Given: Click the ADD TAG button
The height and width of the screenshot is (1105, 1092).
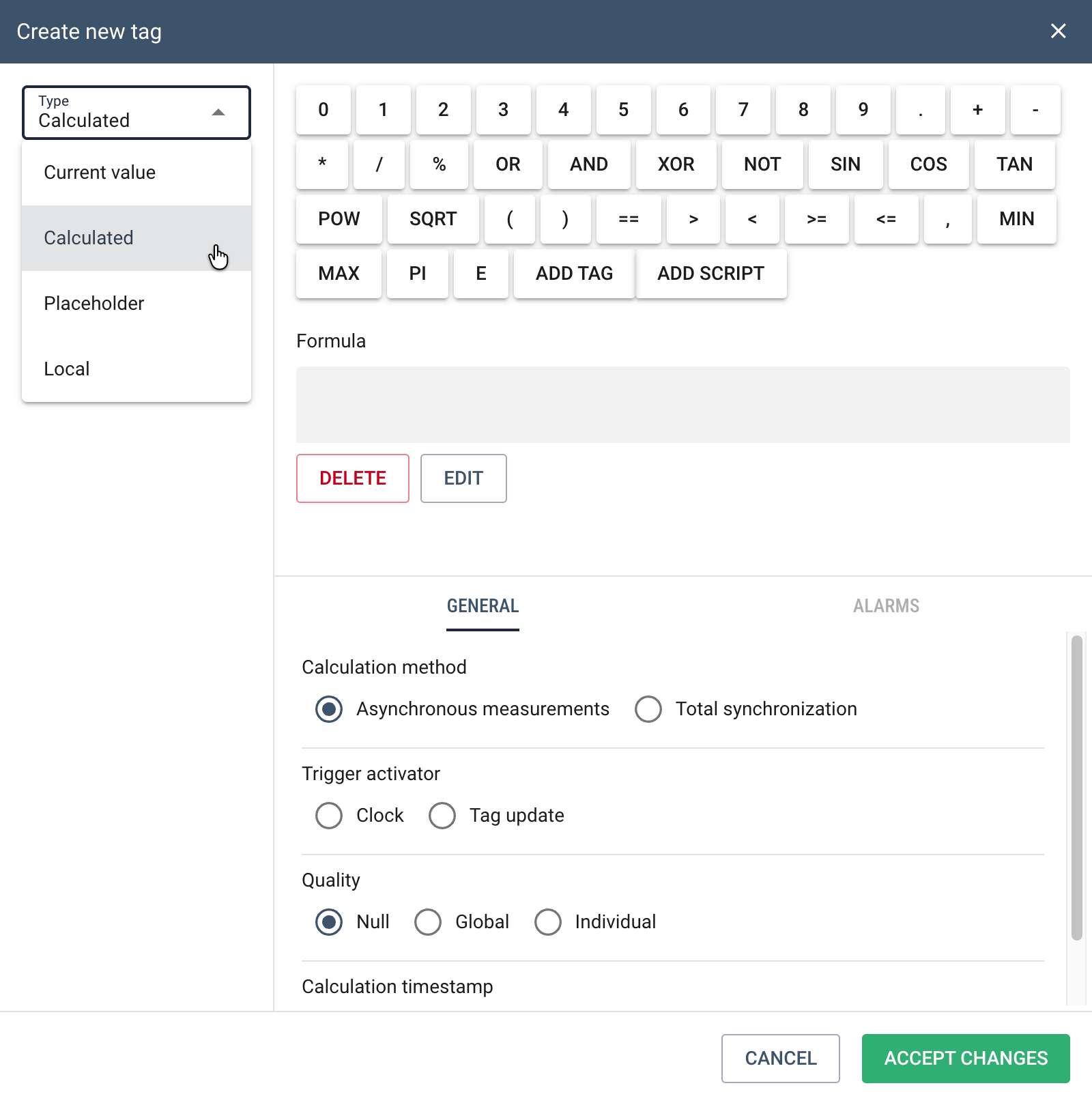Looking at the screenshot, I should click(x=574, y=274).
